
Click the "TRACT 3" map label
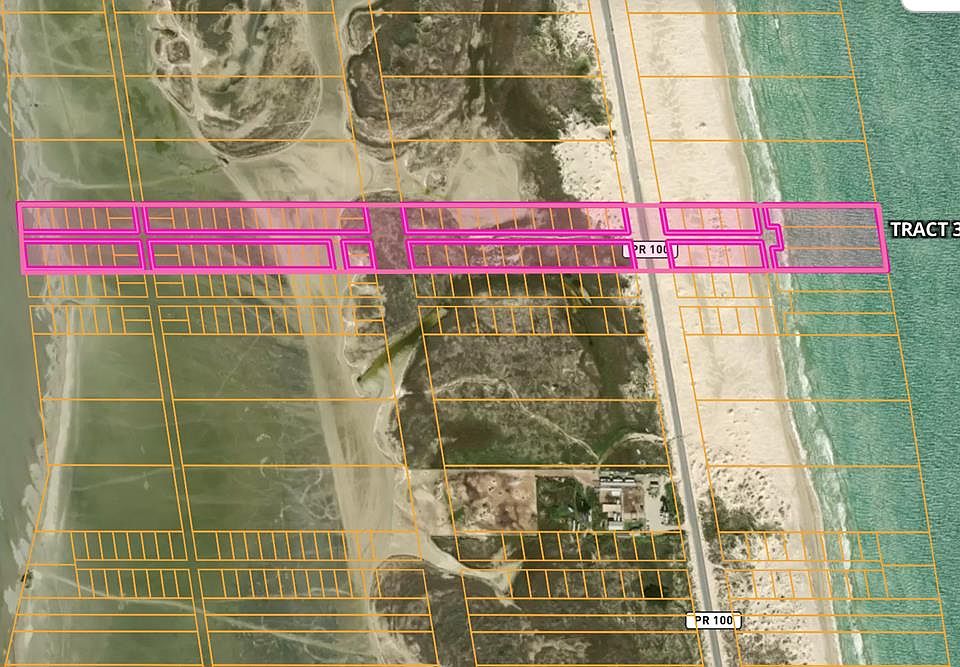[x=924, y=230]
